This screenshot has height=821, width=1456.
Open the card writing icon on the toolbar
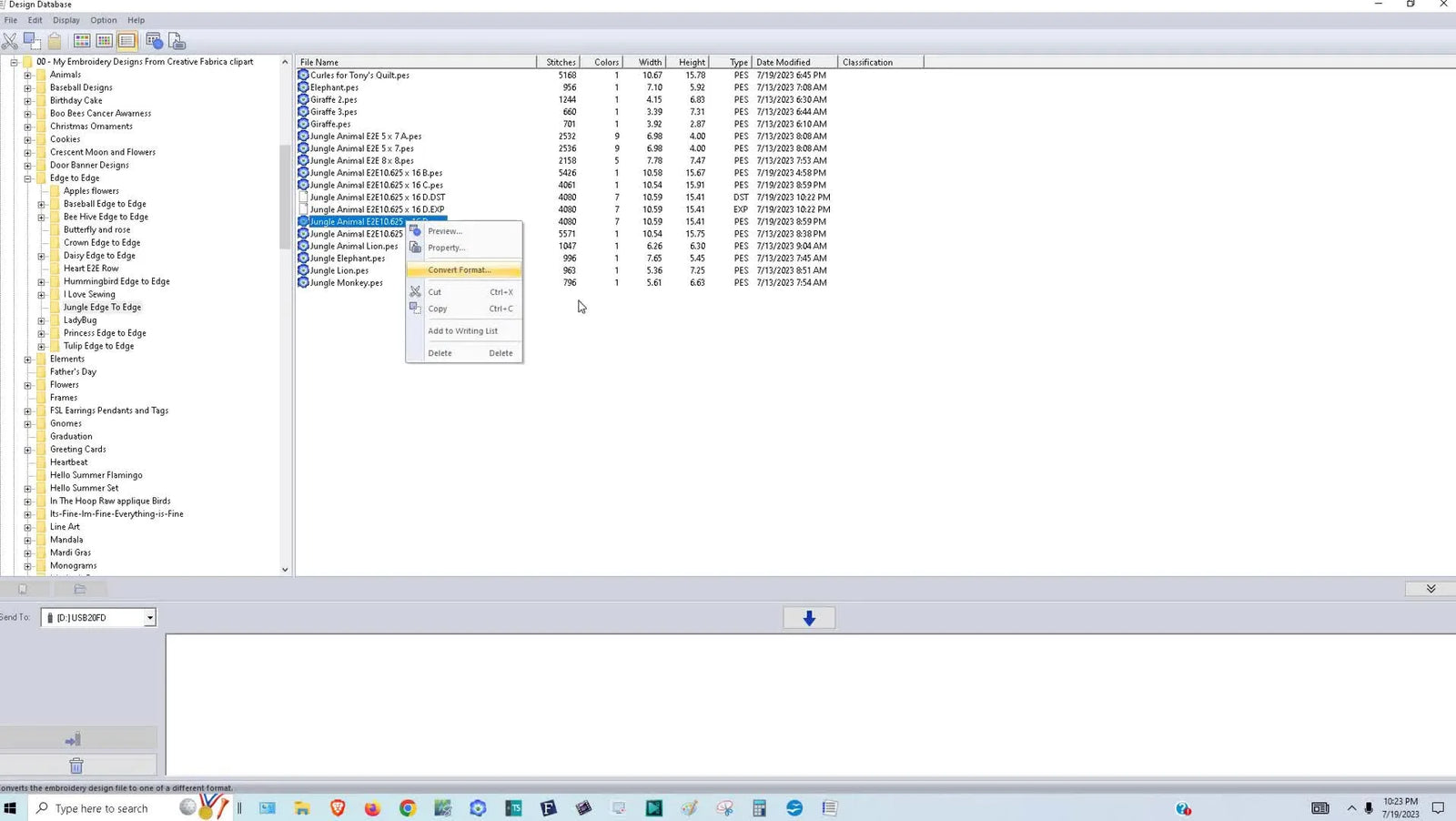[x=152, y=40]
